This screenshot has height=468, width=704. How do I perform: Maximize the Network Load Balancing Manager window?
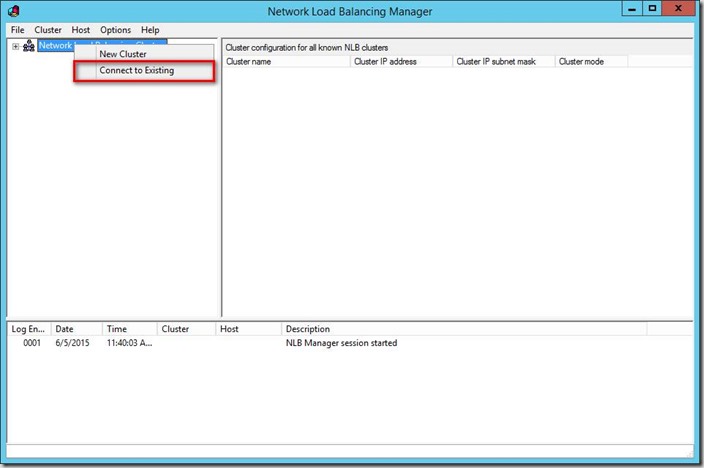[652, 9]
